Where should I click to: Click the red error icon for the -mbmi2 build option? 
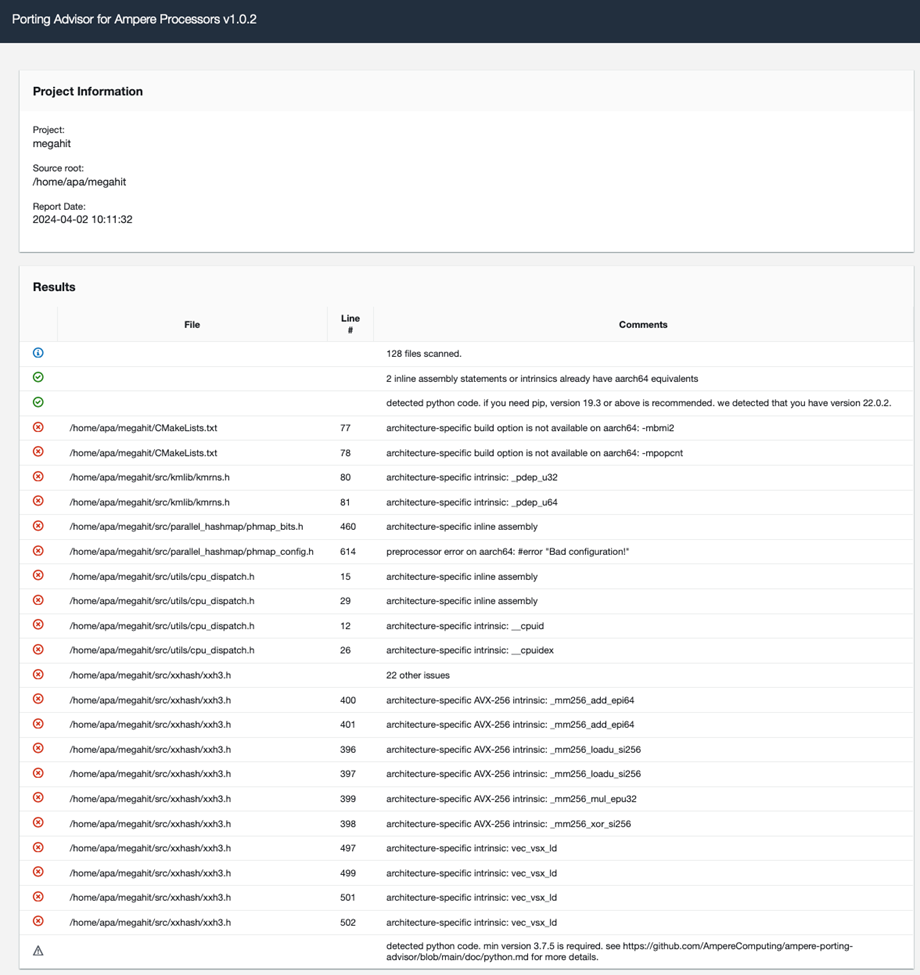(38, 427)
